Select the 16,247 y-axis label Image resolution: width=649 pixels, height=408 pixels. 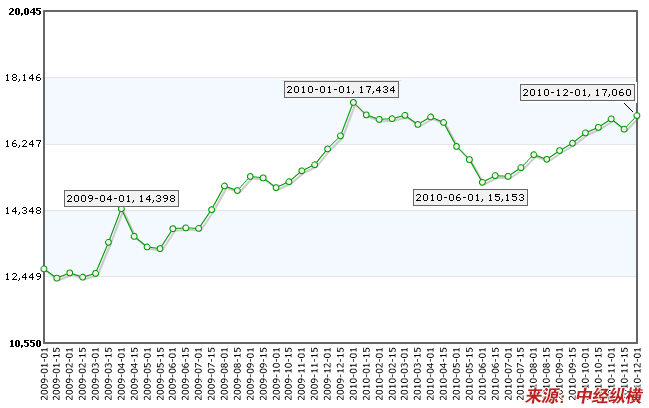(x=21, y=144)
